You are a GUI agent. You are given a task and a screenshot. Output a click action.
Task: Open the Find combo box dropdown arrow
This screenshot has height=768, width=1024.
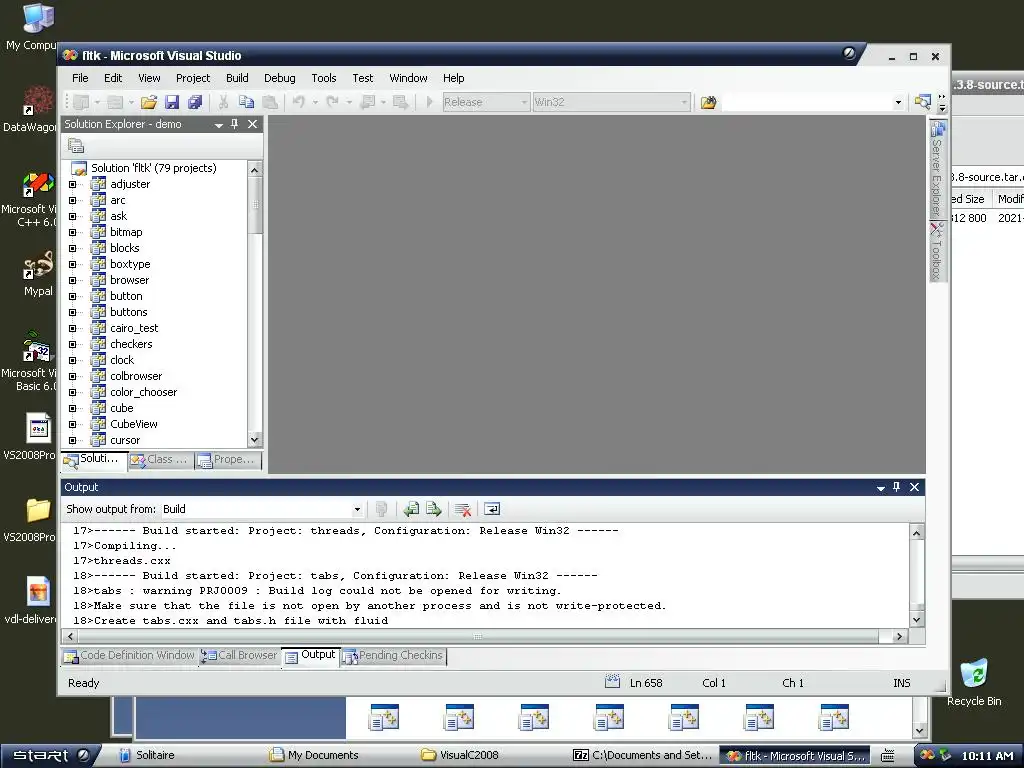899,102
